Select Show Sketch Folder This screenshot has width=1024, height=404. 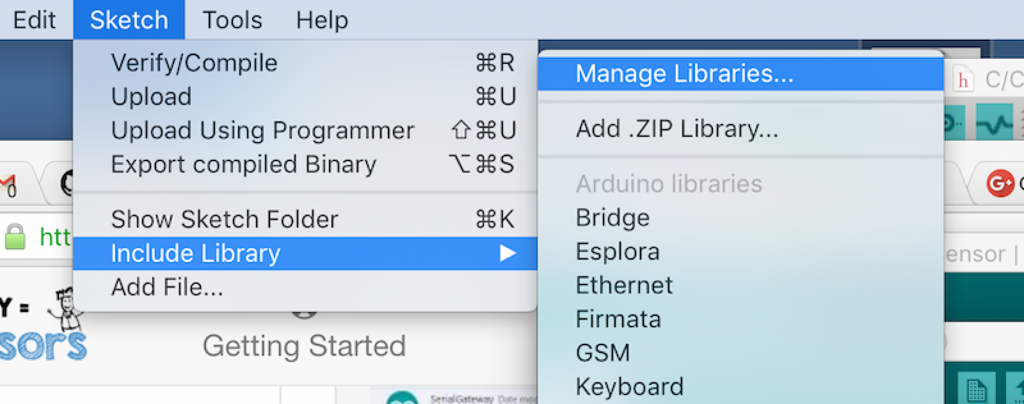(x=224, y=219)
